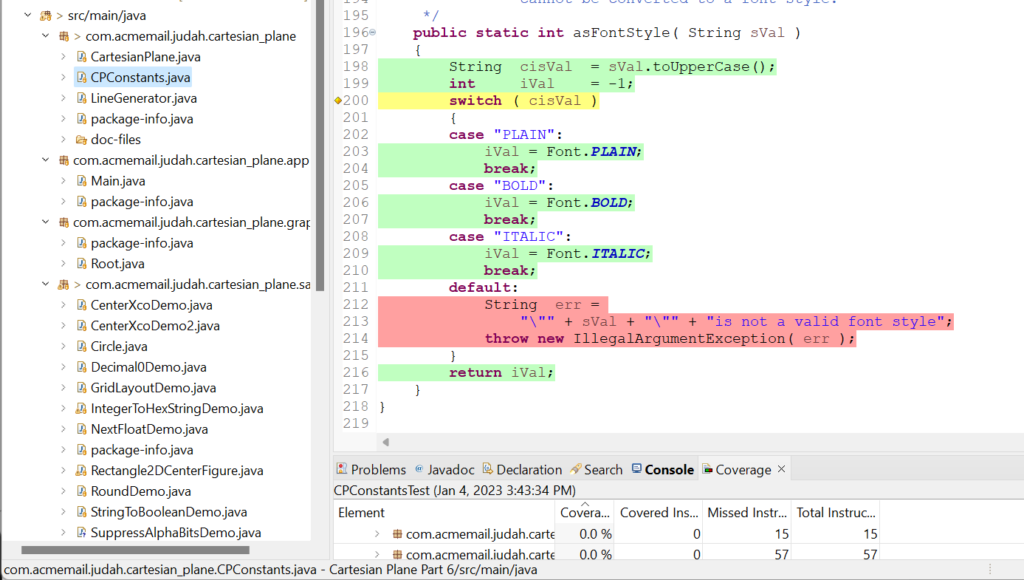This screenshot has height=580, width=1024.
Task: Collapse the src/main/java source folder
Action: 26,16
